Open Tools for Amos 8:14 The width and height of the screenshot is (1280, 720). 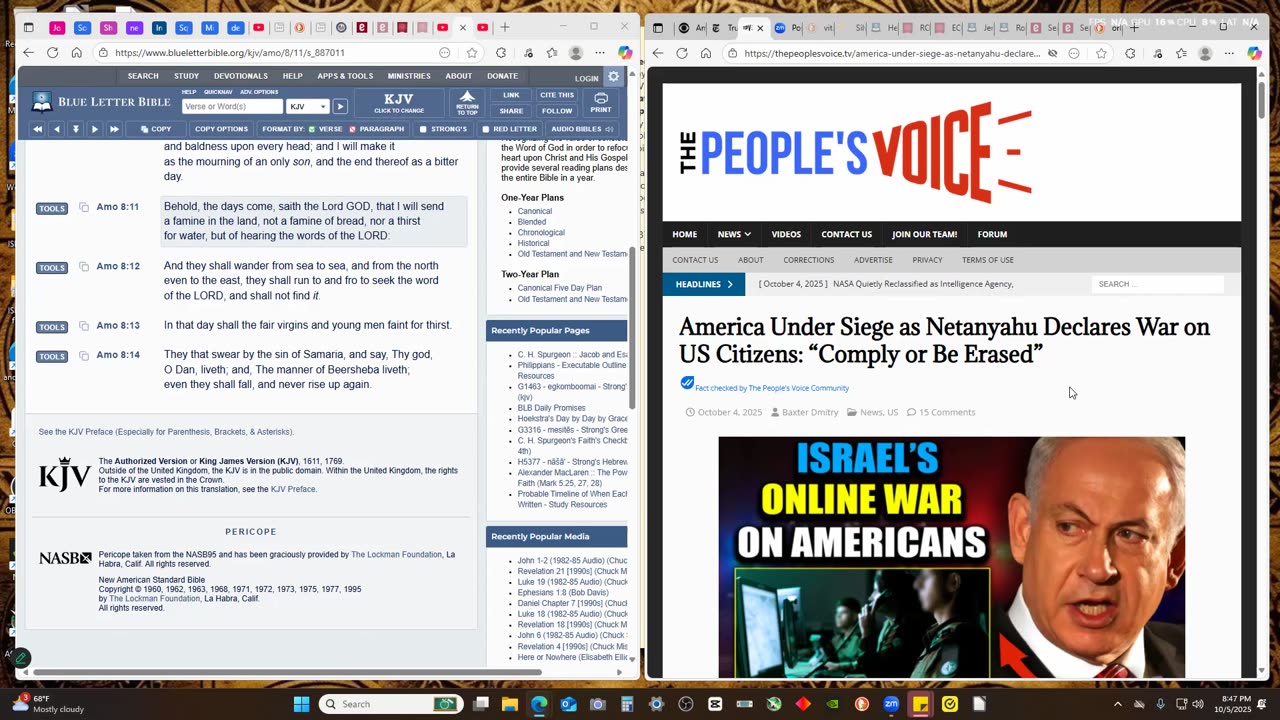52,356
